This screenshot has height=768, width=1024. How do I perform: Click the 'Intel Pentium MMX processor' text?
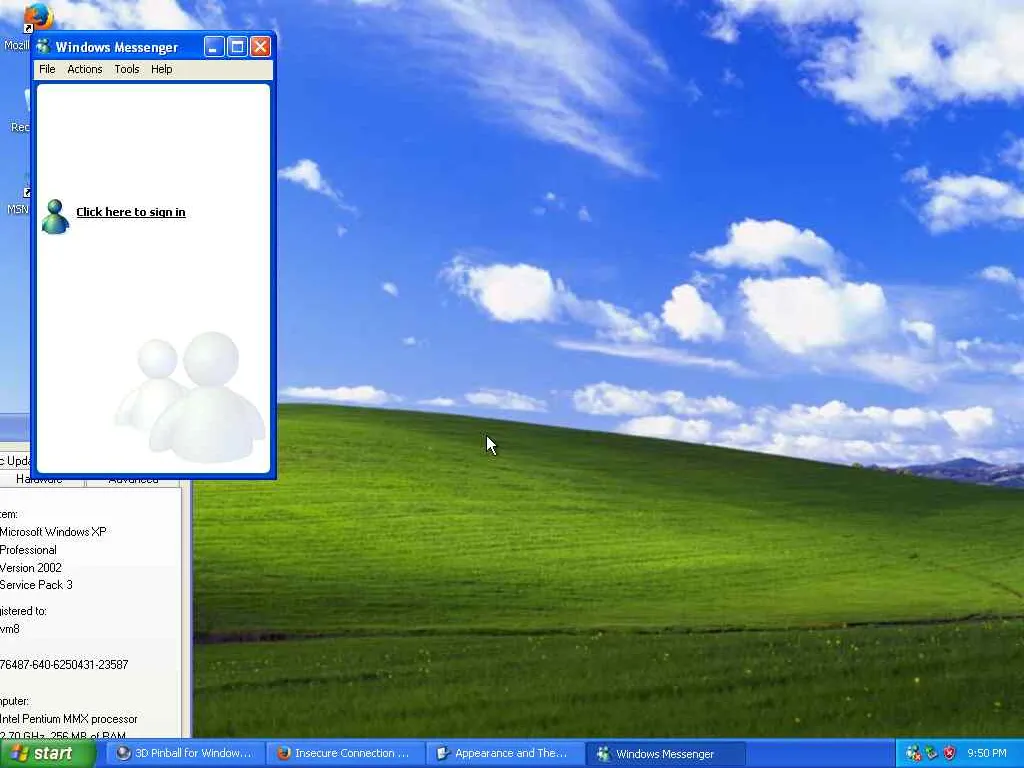pos(69,719)
